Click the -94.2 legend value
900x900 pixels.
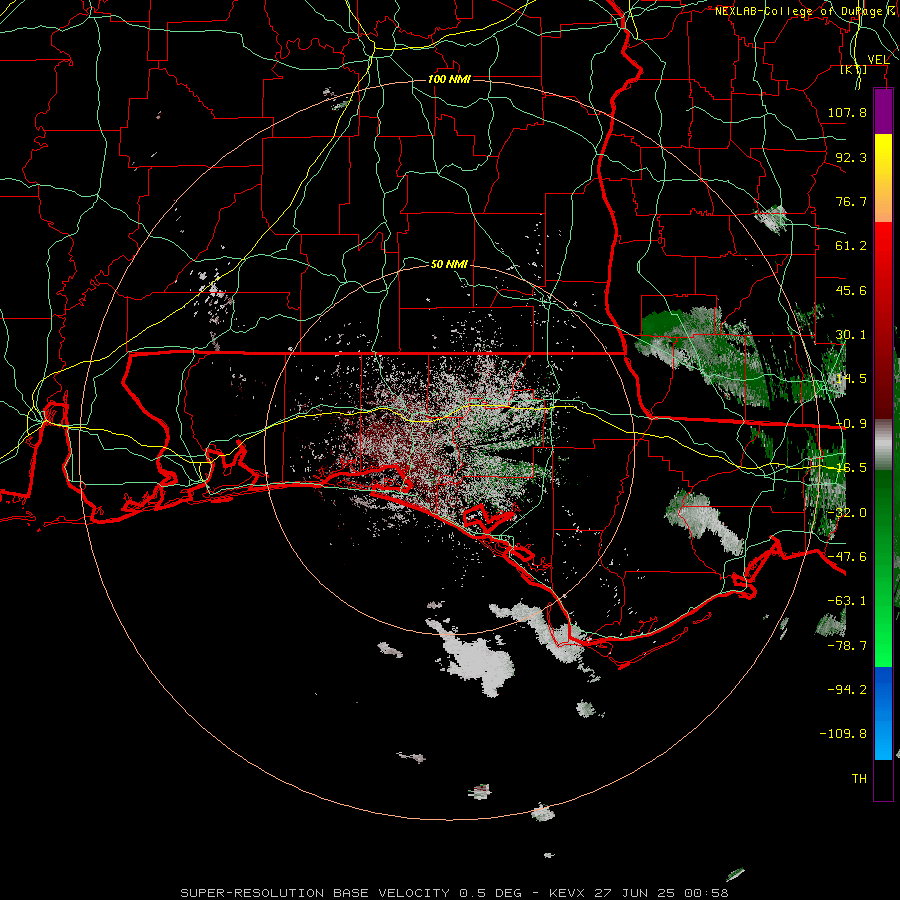pos(847,690)
